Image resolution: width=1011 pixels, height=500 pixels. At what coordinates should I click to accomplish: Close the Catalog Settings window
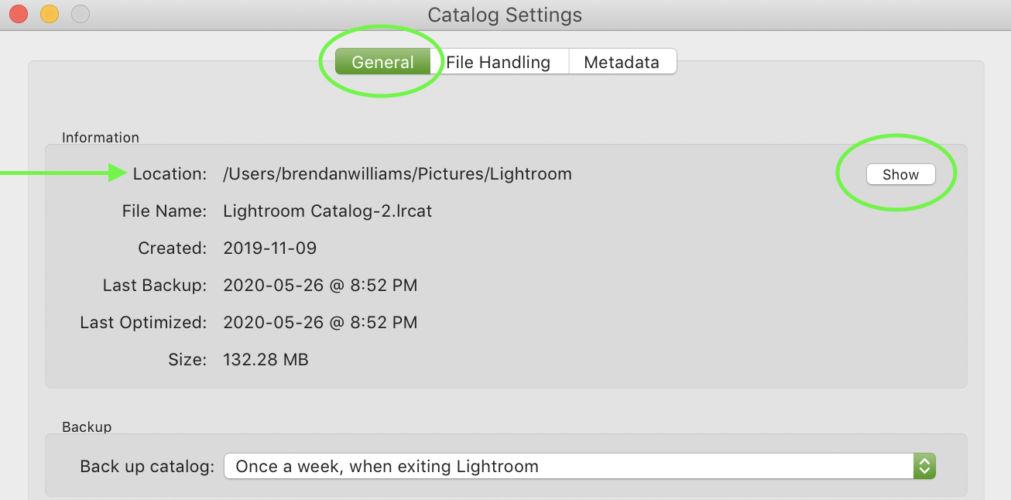[20, 15]
